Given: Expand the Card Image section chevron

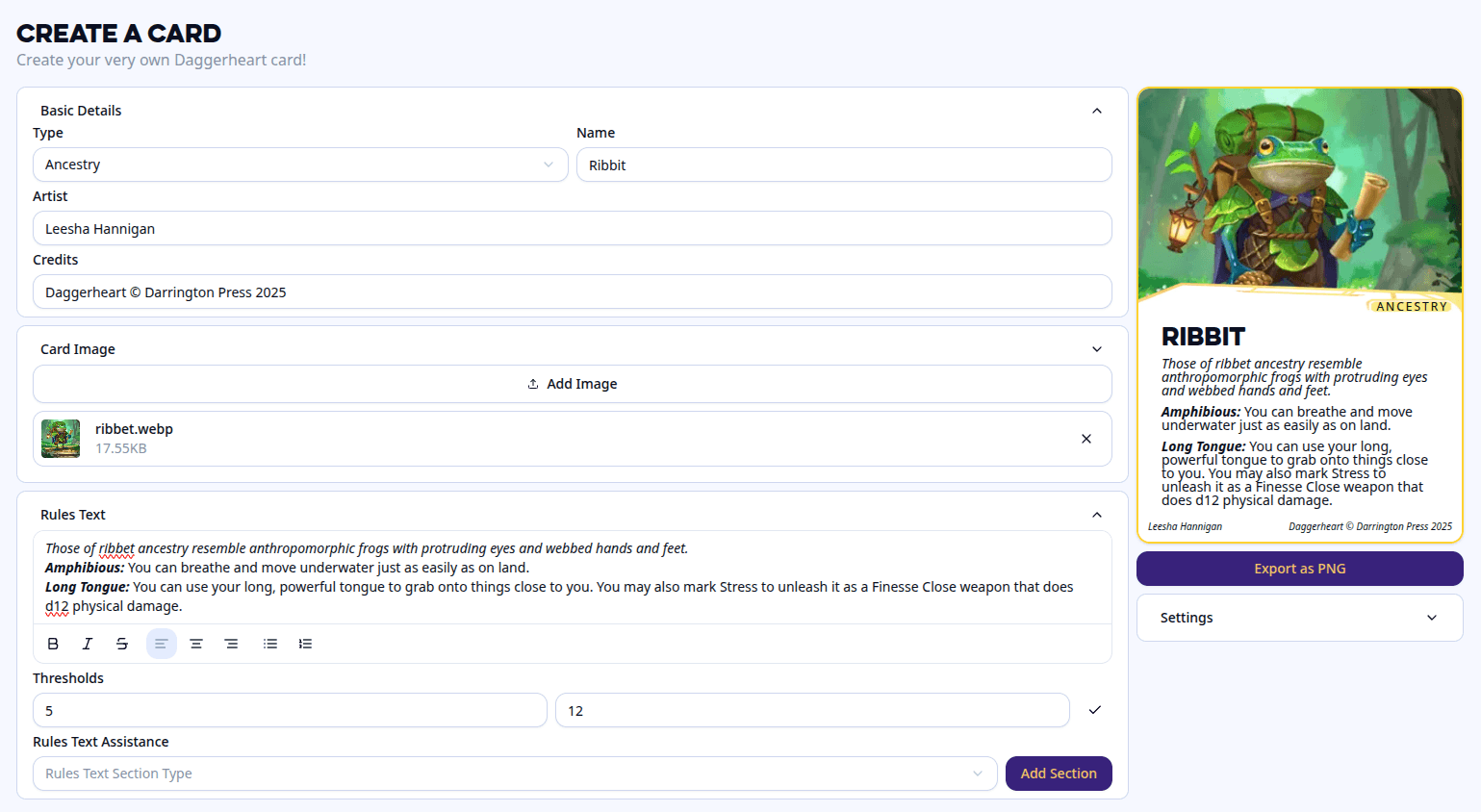Looking at the screenshot, I should pyautogui.click(x=1096, y=349).
